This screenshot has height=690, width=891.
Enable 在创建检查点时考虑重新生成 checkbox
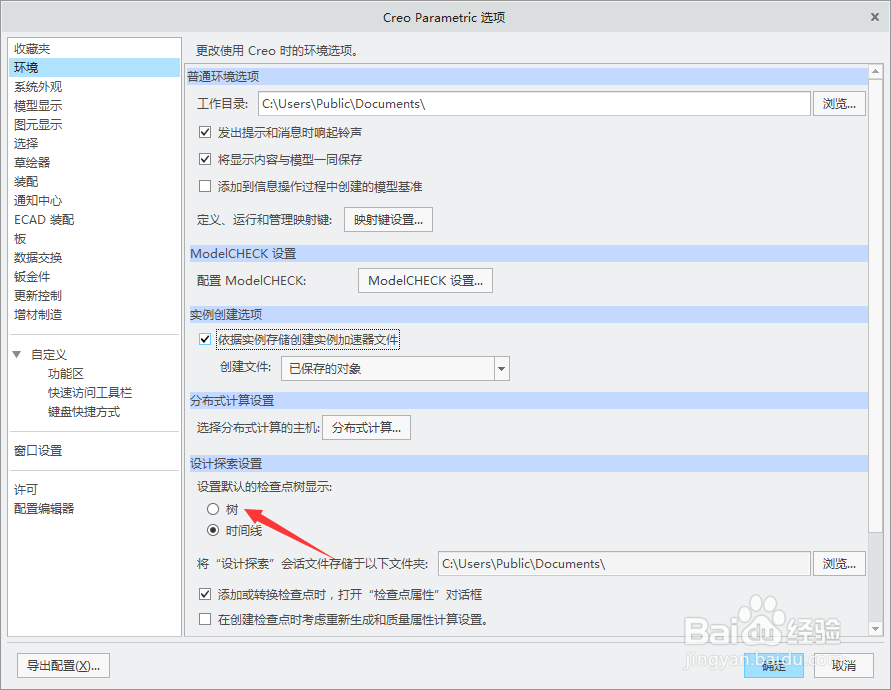(x=205, y=620)
